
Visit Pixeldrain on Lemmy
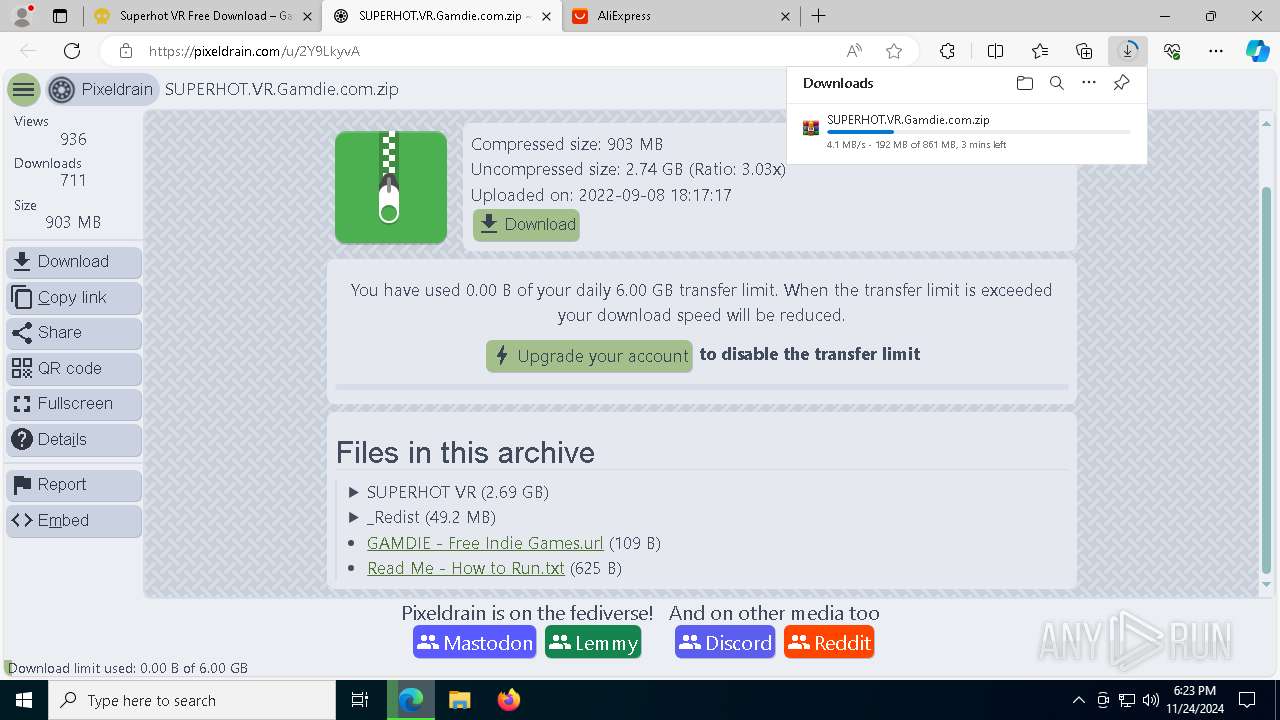click(593, 643)
